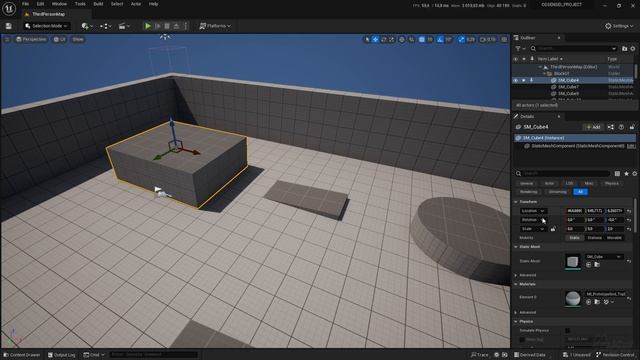Viewport: 640px width, 360px height.
Task: Toggle rotation angle snapping
Action: pyautogui.click(x=440, y=39)
